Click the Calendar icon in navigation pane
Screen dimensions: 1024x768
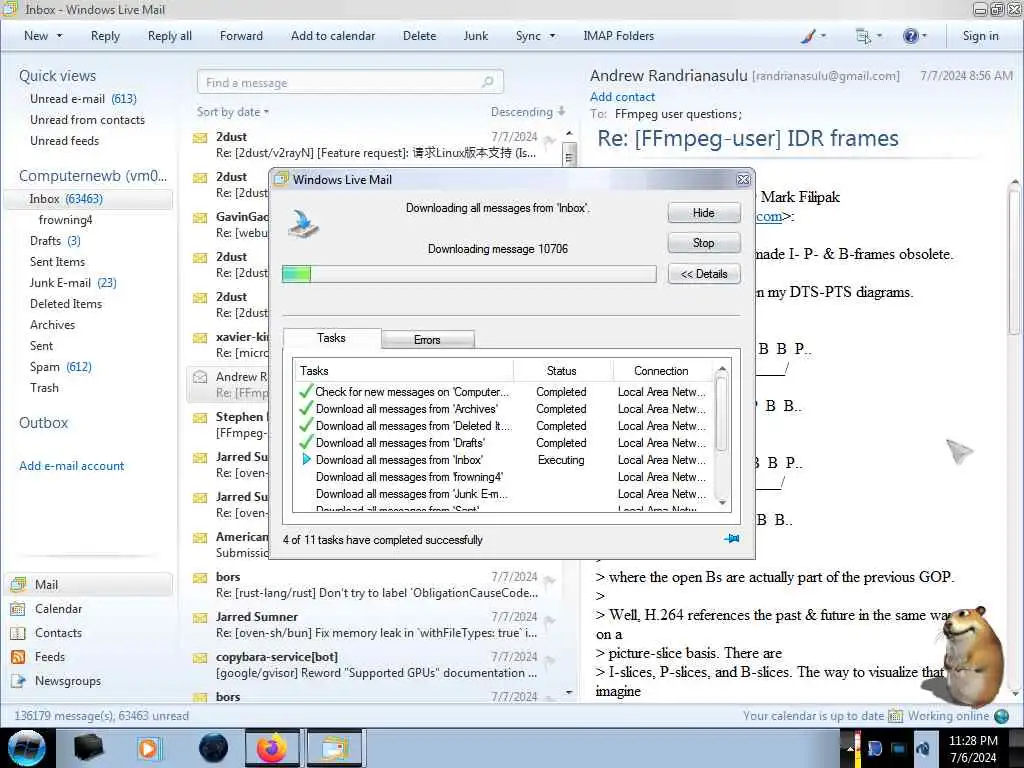click(x=18, y=609)
